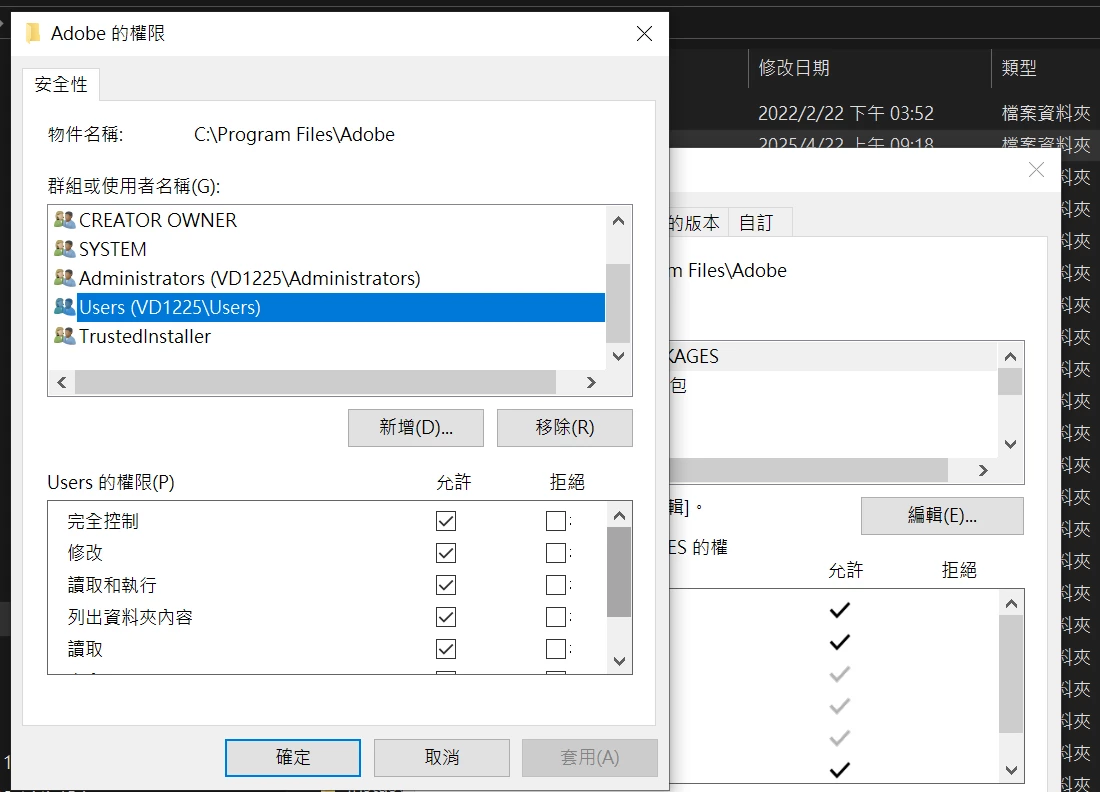Click the 完全控制 permission label

tap(103, 521)
